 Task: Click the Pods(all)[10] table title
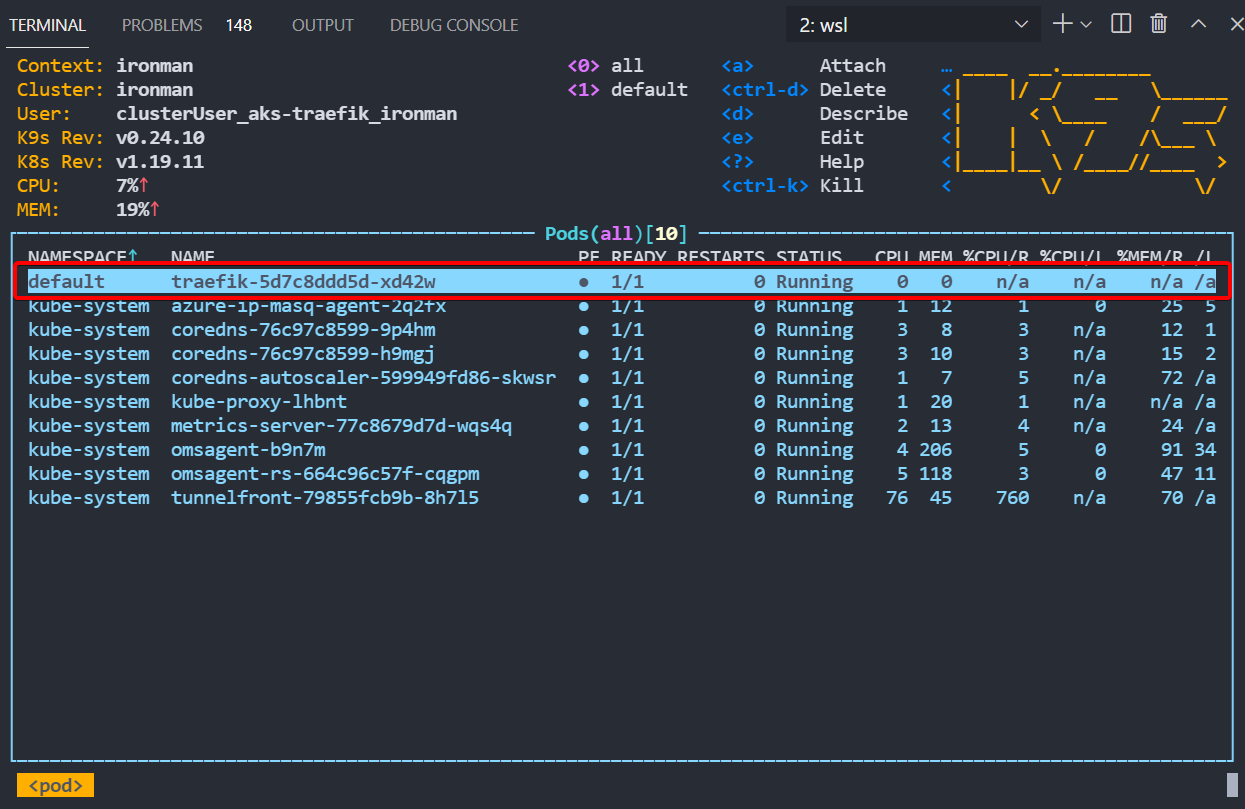pos(616,234)
